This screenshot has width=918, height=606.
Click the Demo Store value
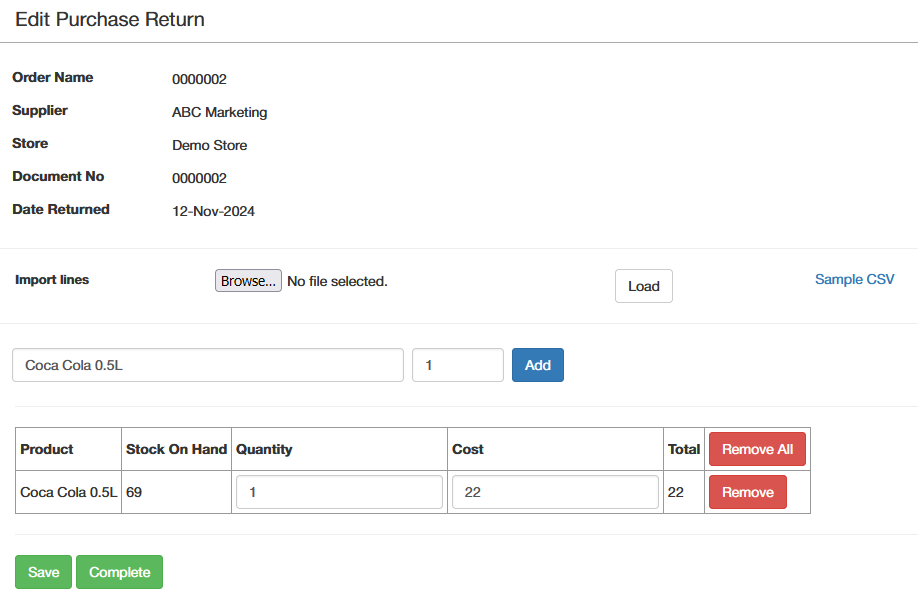click(x=210, y=145)
